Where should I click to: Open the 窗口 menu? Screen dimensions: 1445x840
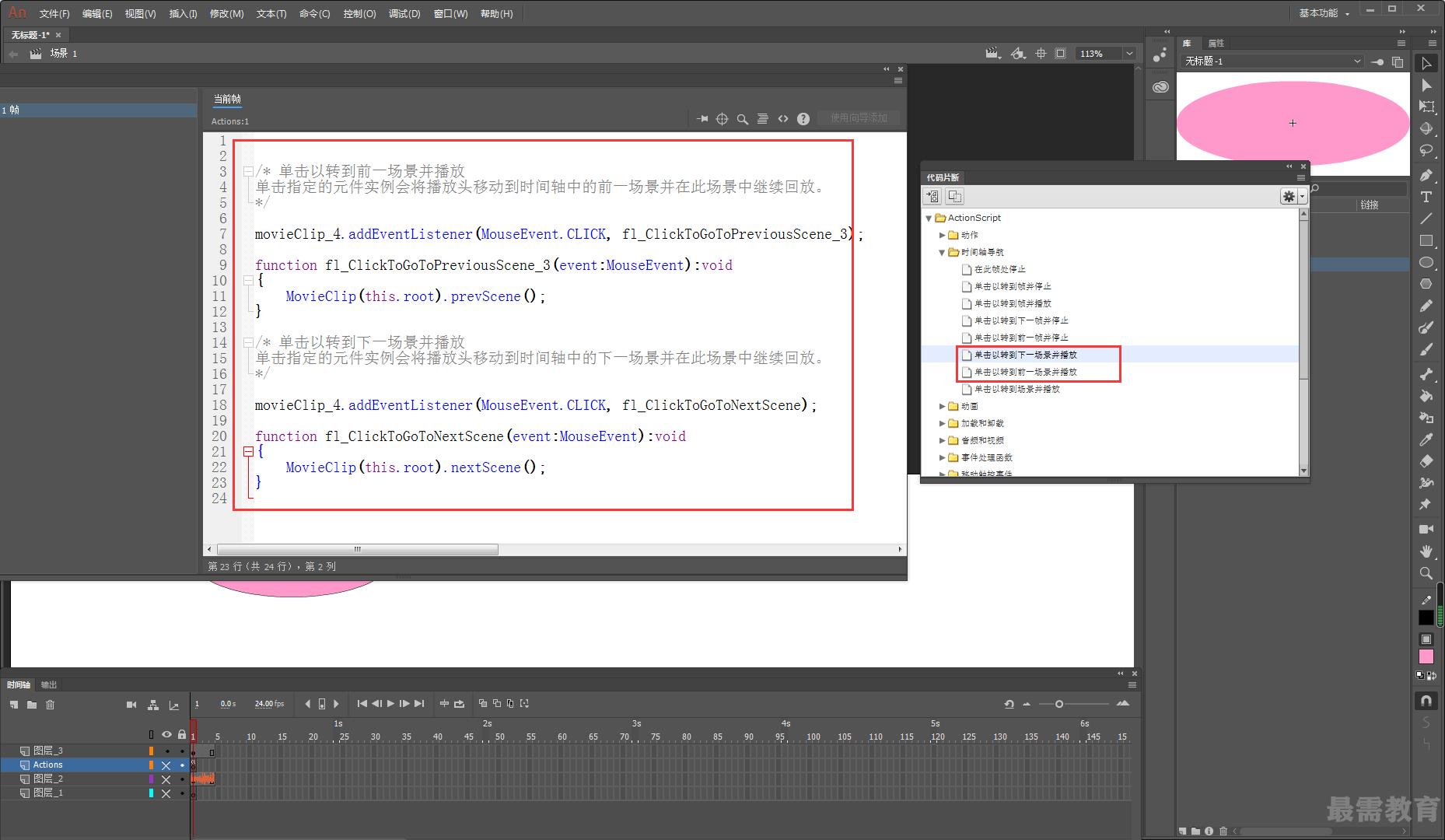451,14
